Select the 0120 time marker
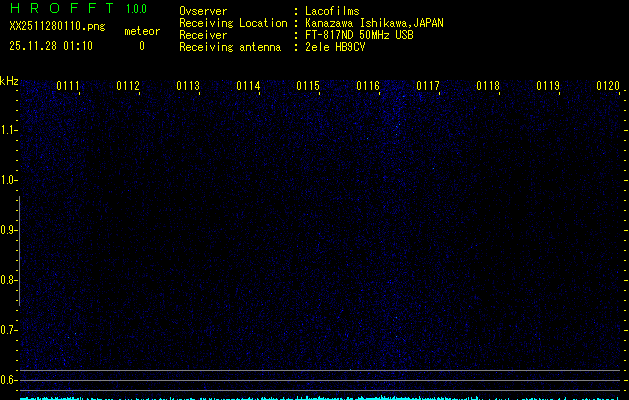629x400 pixels. pos(608,86)
